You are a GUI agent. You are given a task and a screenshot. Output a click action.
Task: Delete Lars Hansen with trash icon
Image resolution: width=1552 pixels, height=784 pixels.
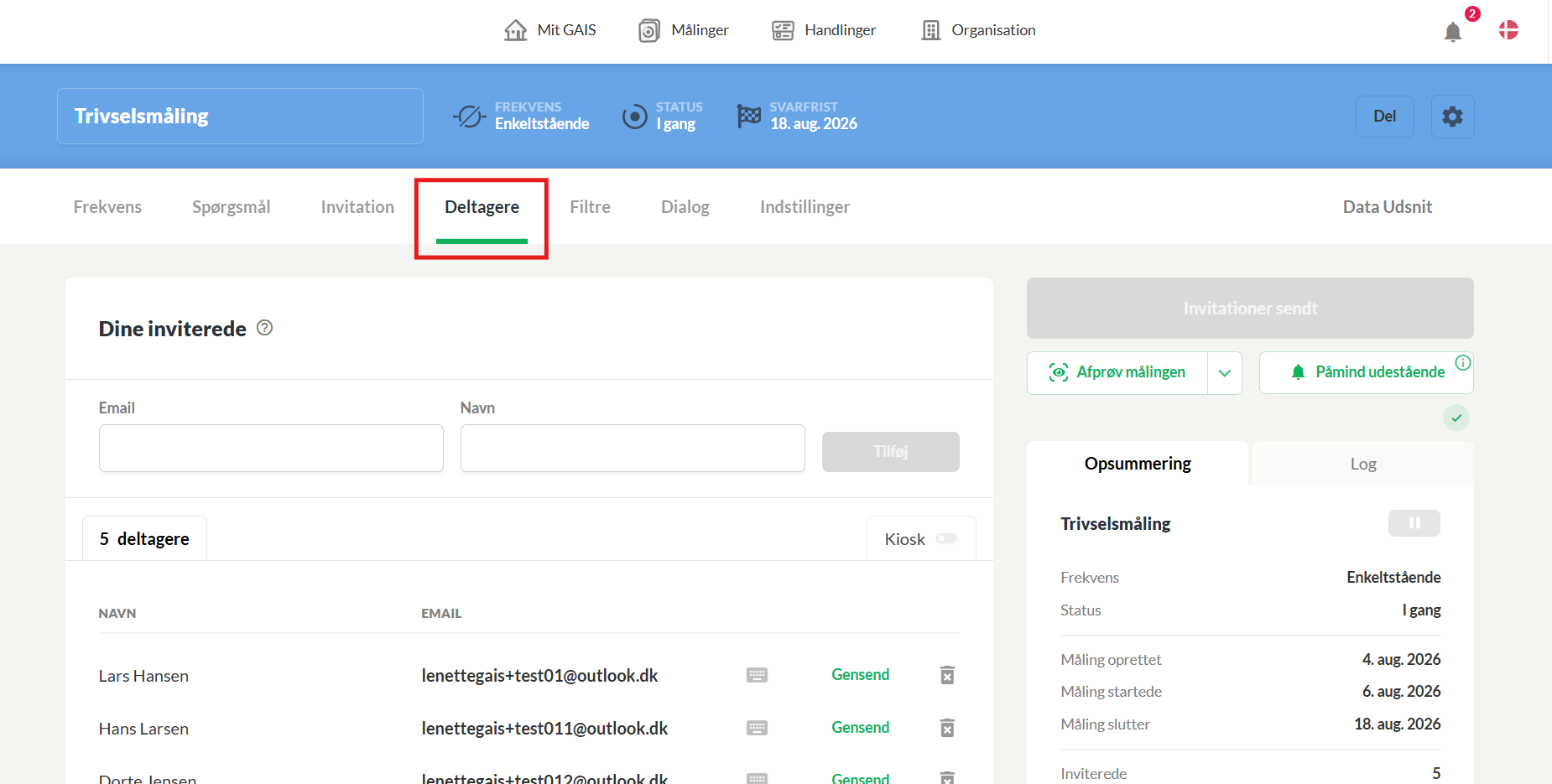point(947,675)
